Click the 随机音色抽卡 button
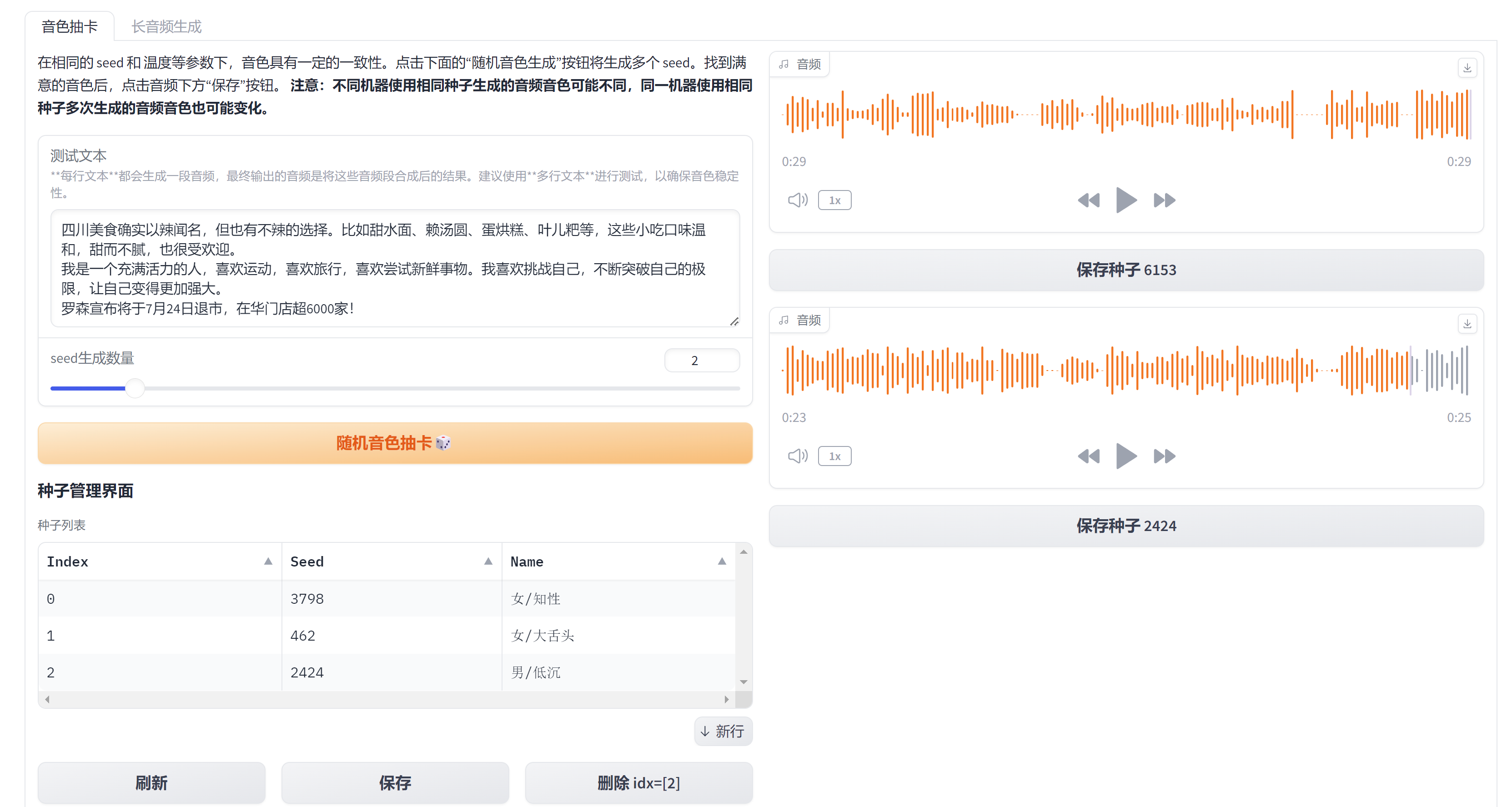The width and height of the screenshot is (1512, 807). point(395,442)
